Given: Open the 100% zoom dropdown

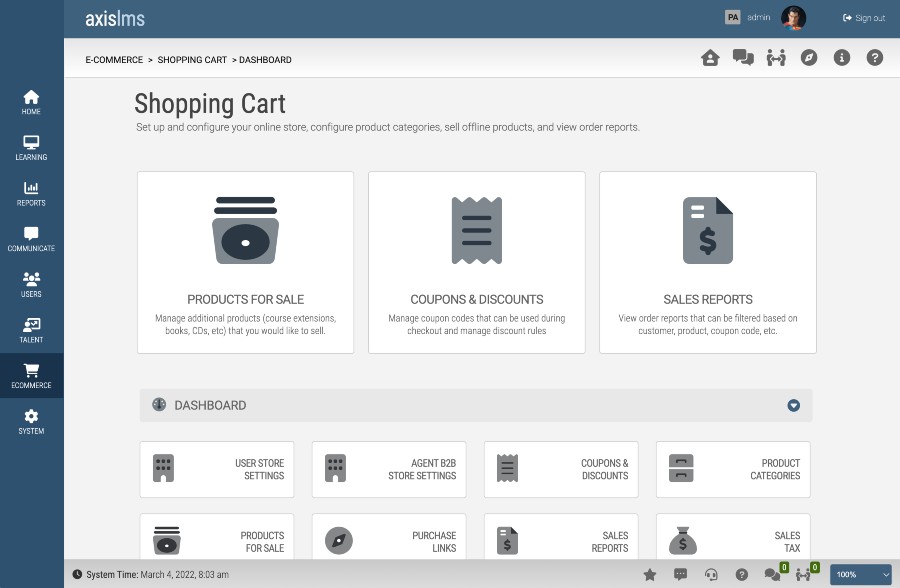Looking at the screenshot, I should tap(860, 574).
